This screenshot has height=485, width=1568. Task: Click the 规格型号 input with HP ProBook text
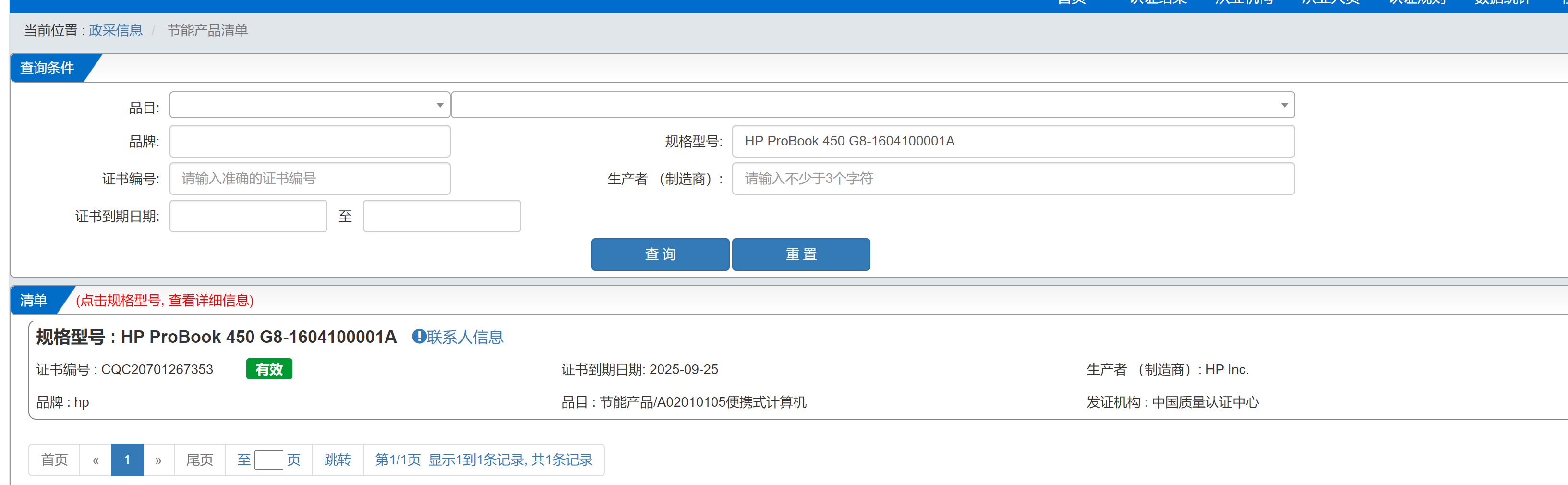tap(1013, 141)
